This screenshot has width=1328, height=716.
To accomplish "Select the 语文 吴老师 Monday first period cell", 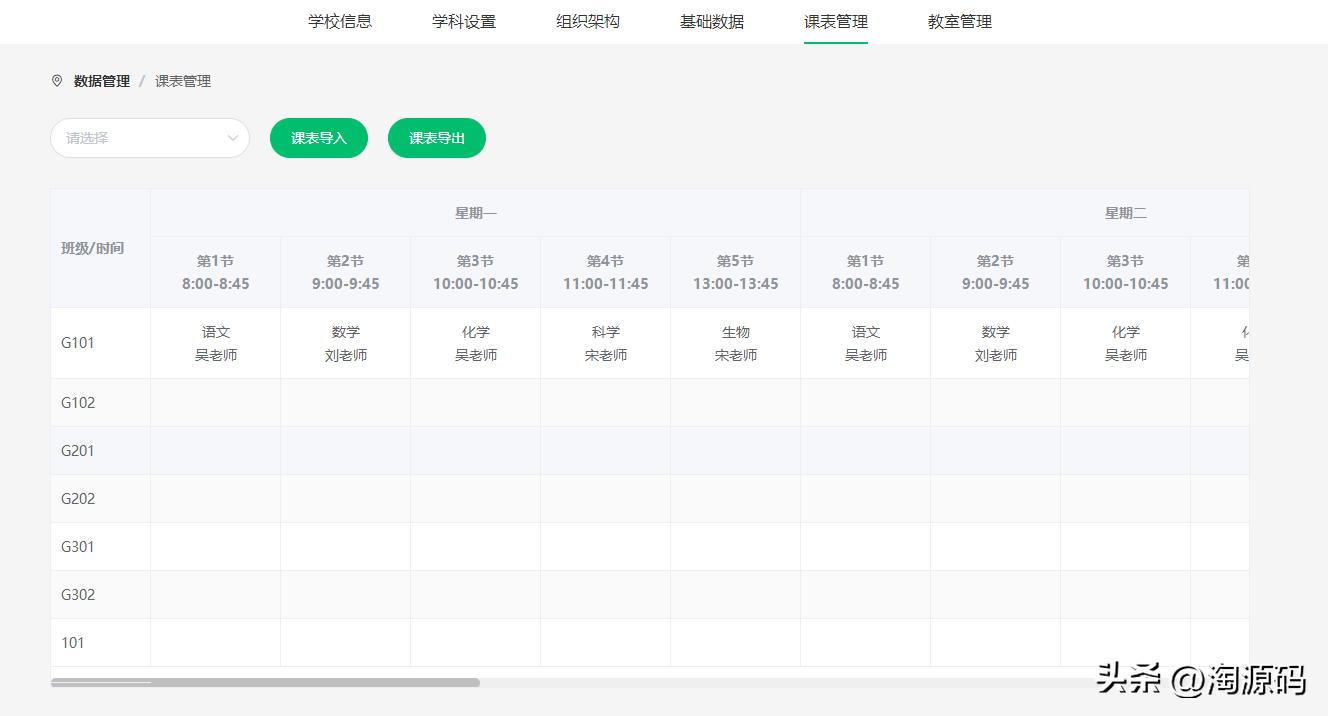I will pyautogui.click(x=215, y=342).
